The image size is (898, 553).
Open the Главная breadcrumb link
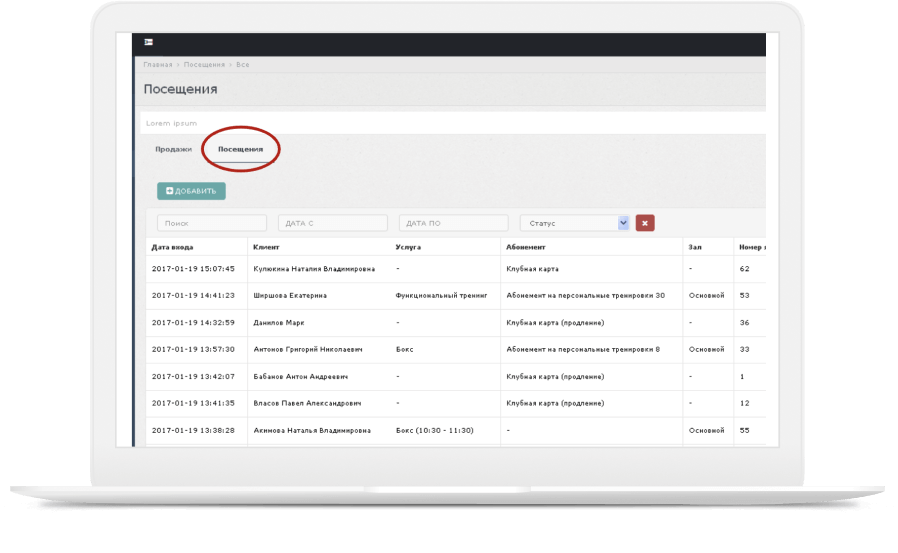pyautogui.click(x=157, y=65)
